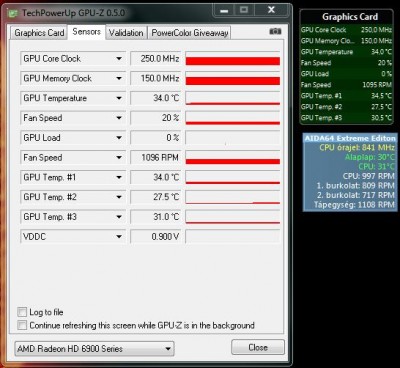Screen dimensions: 400x368
Task: Click GPU Temp. #3 row in sidebar gadget
Action: pyautogui.click(x=346, y=118)
